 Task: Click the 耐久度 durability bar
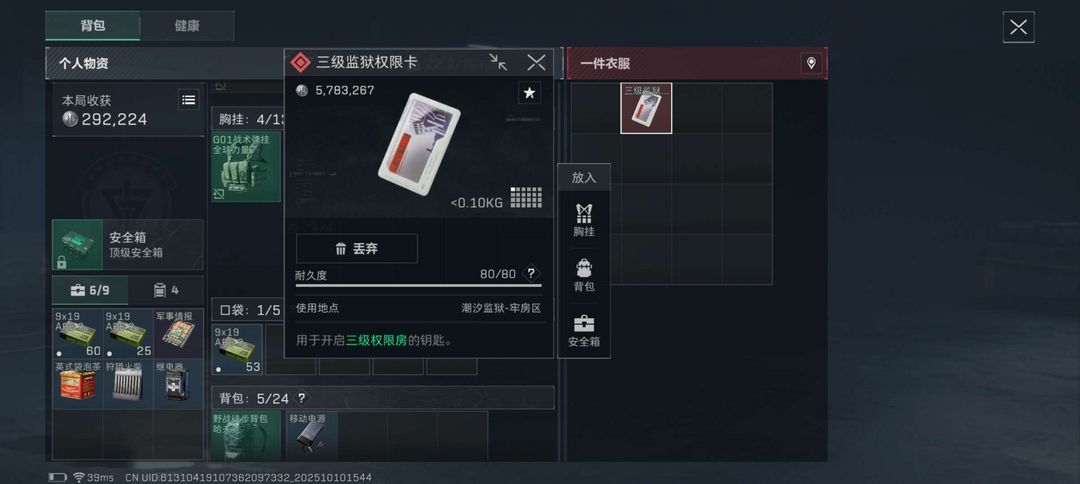(x=418, y=284)
